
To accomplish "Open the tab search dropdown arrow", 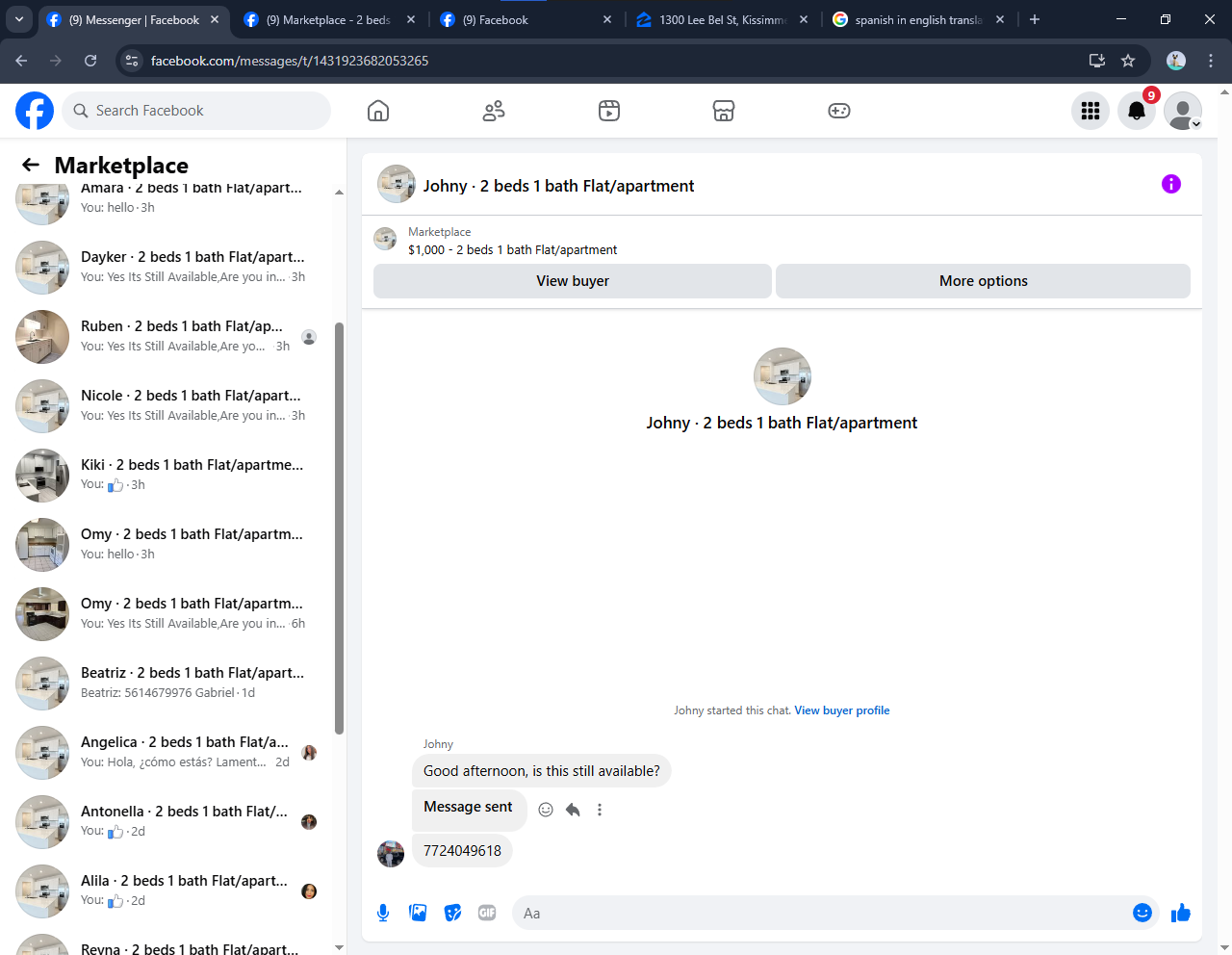I will [19, 19].
